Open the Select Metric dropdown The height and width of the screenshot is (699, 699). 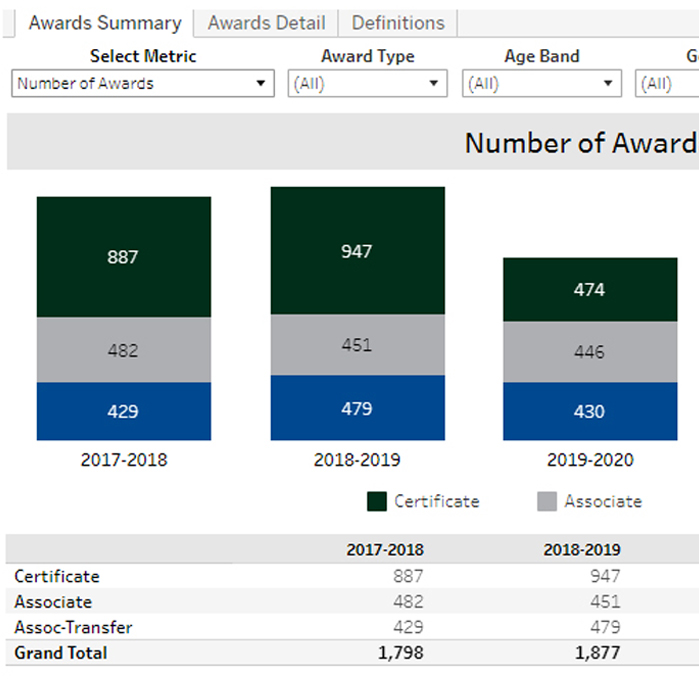click(x=143, y=83)
